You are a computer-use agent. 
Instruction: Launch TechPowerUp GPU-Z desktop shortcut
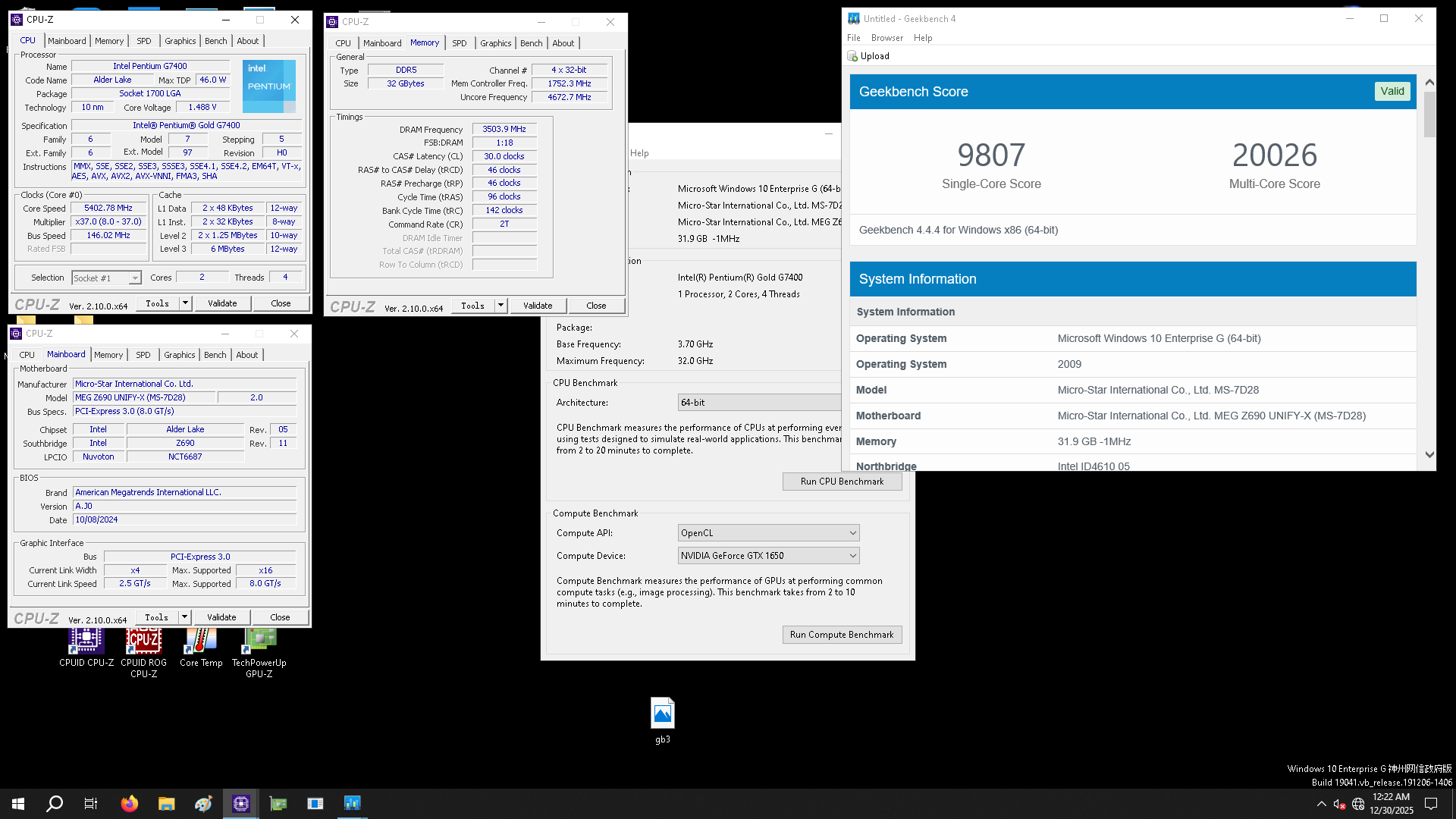pyautogui.click(x=259, y=653)
